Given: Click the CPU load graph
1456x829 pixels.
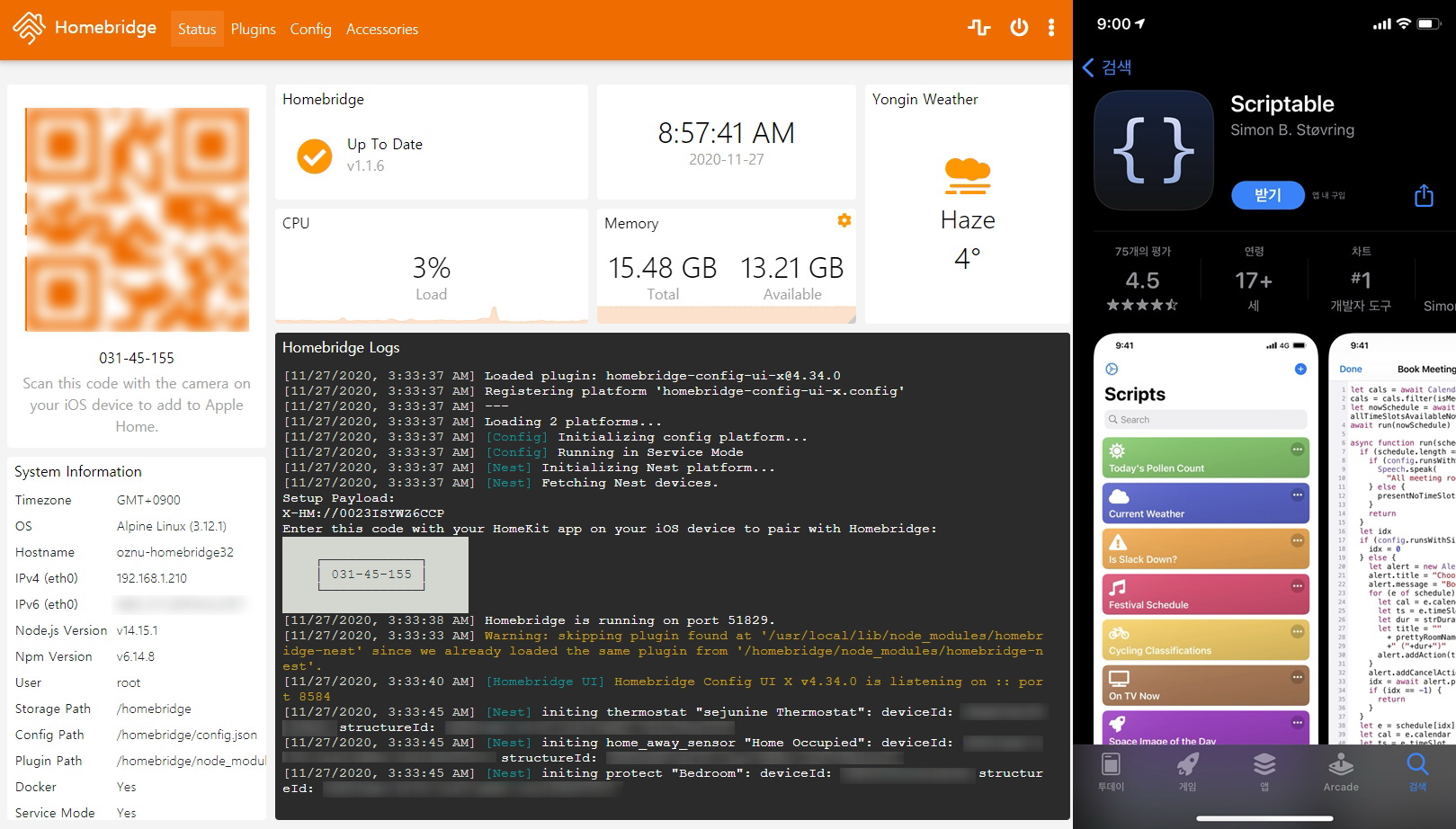Looking at the screenshot, I should pyautogui.click(x=432, y=314).
